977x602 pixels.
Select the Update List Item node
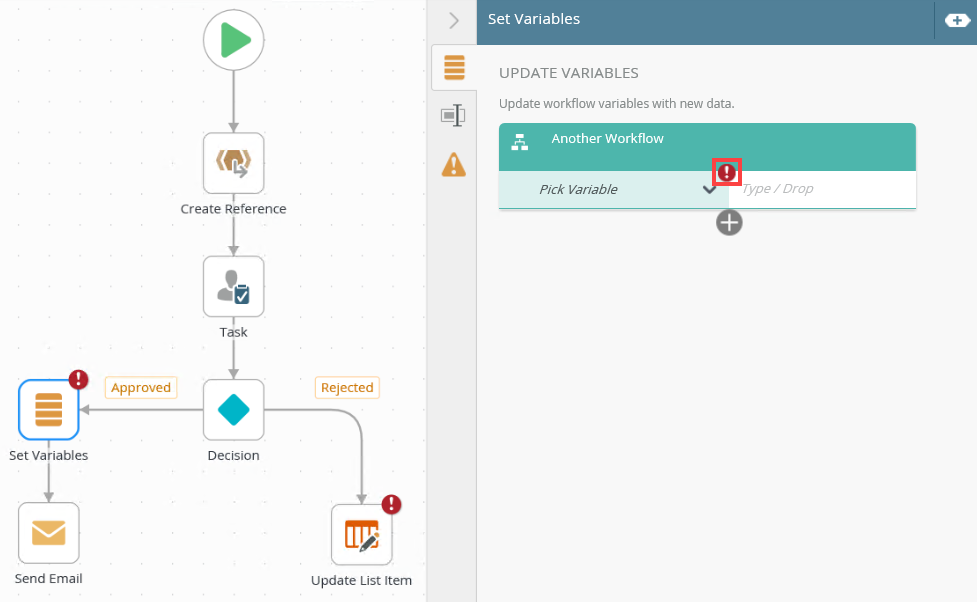[362, 535]
